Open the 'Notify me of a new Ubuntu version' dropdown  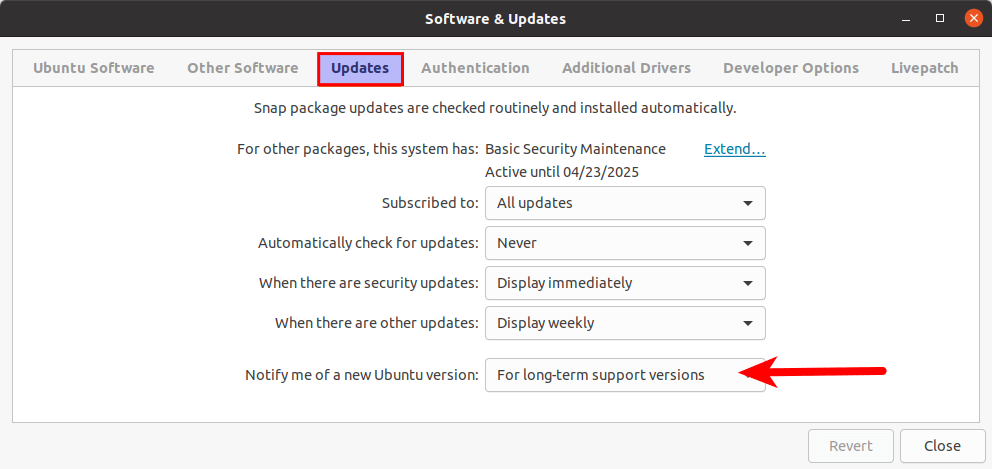pos(625,375)
